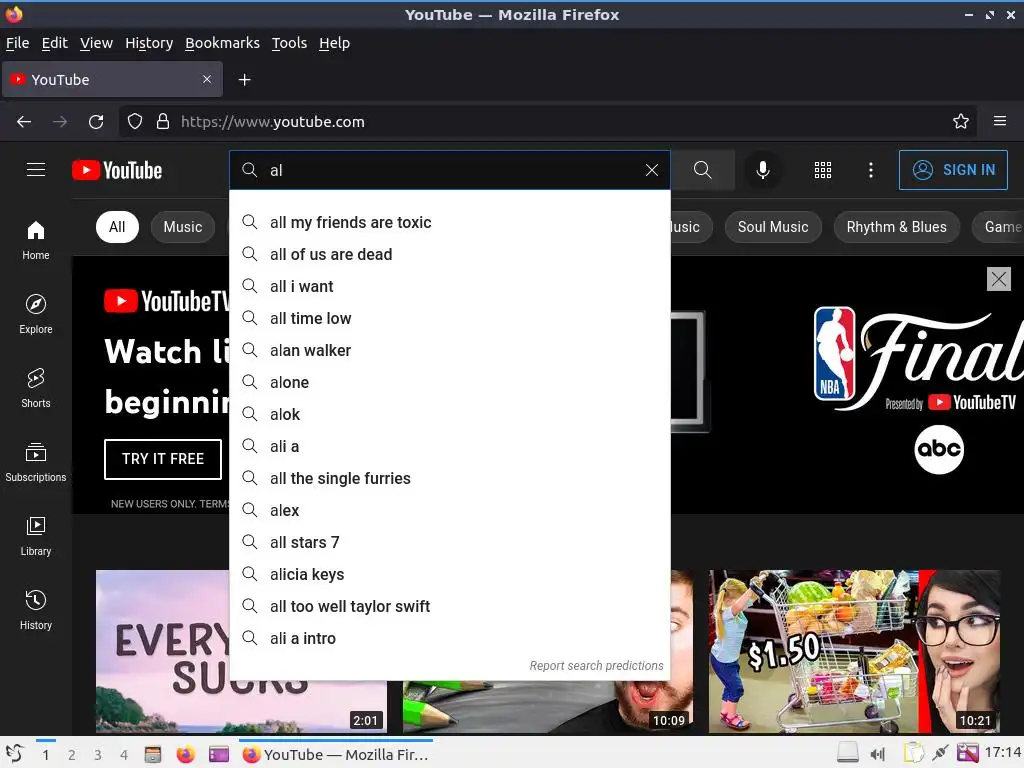Choose suggestion 'alicia keys'

[450, 575]
